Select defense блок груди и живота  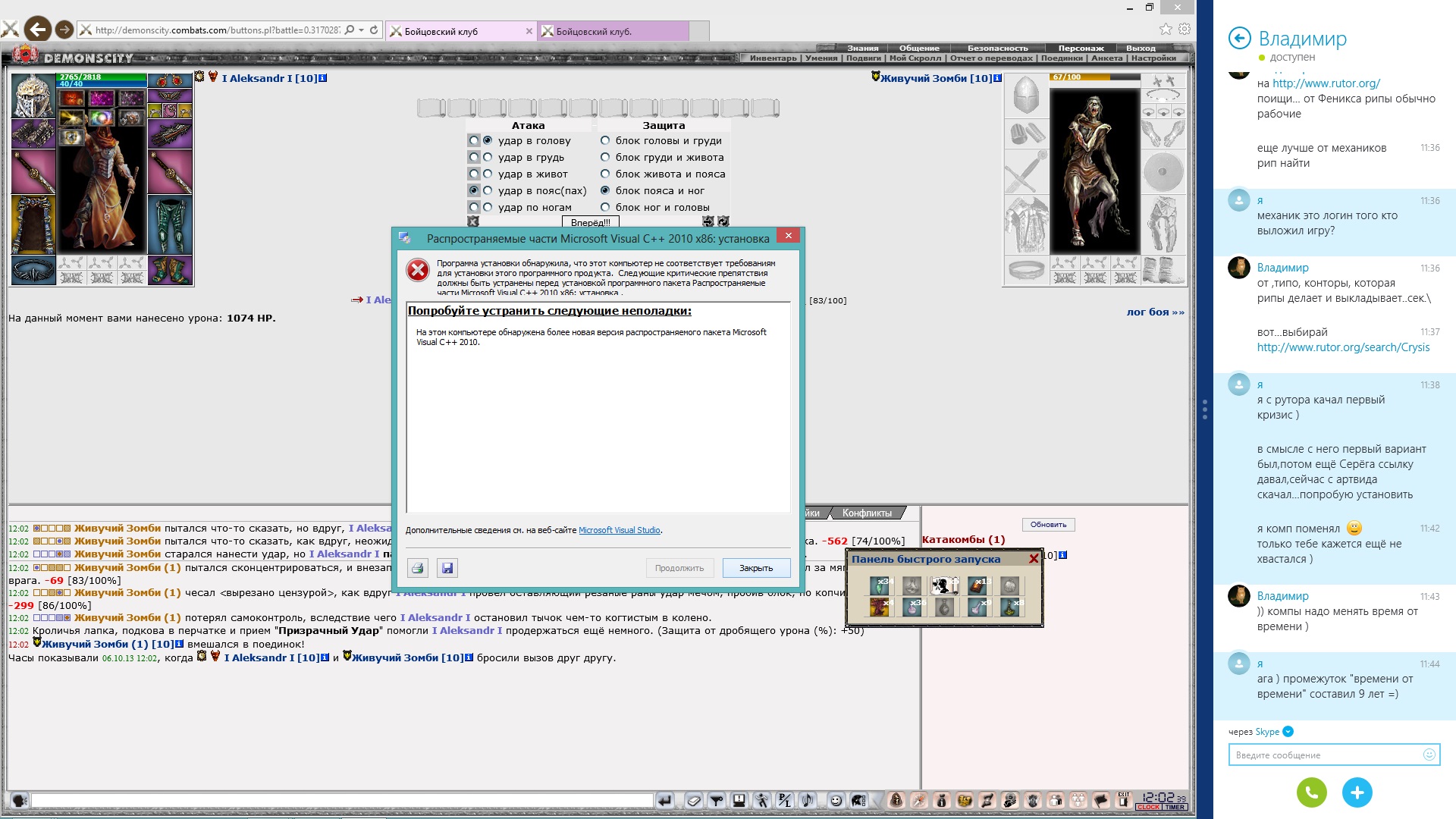click(x=605, y=157)
